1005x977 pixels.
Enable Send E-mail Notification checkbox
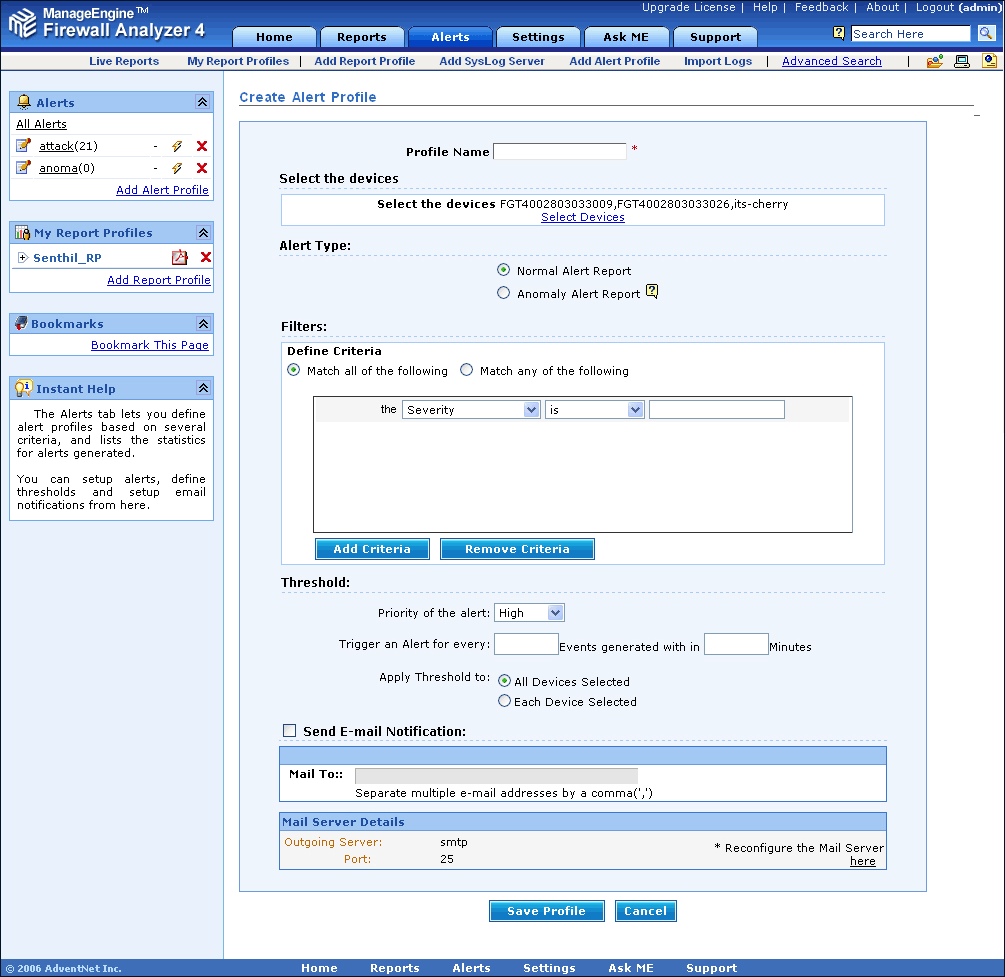tap(290, 731)
